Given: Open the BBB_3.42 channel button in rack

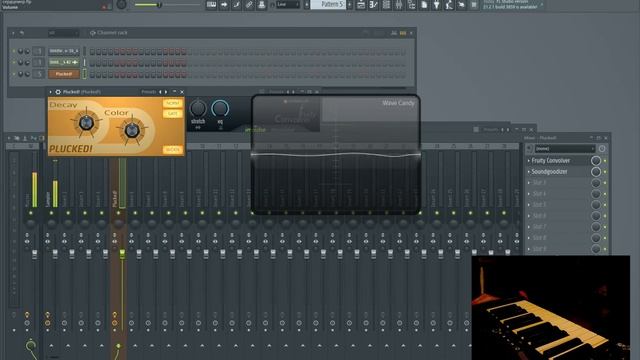Looking at the screenshot, I should point(64,63).
